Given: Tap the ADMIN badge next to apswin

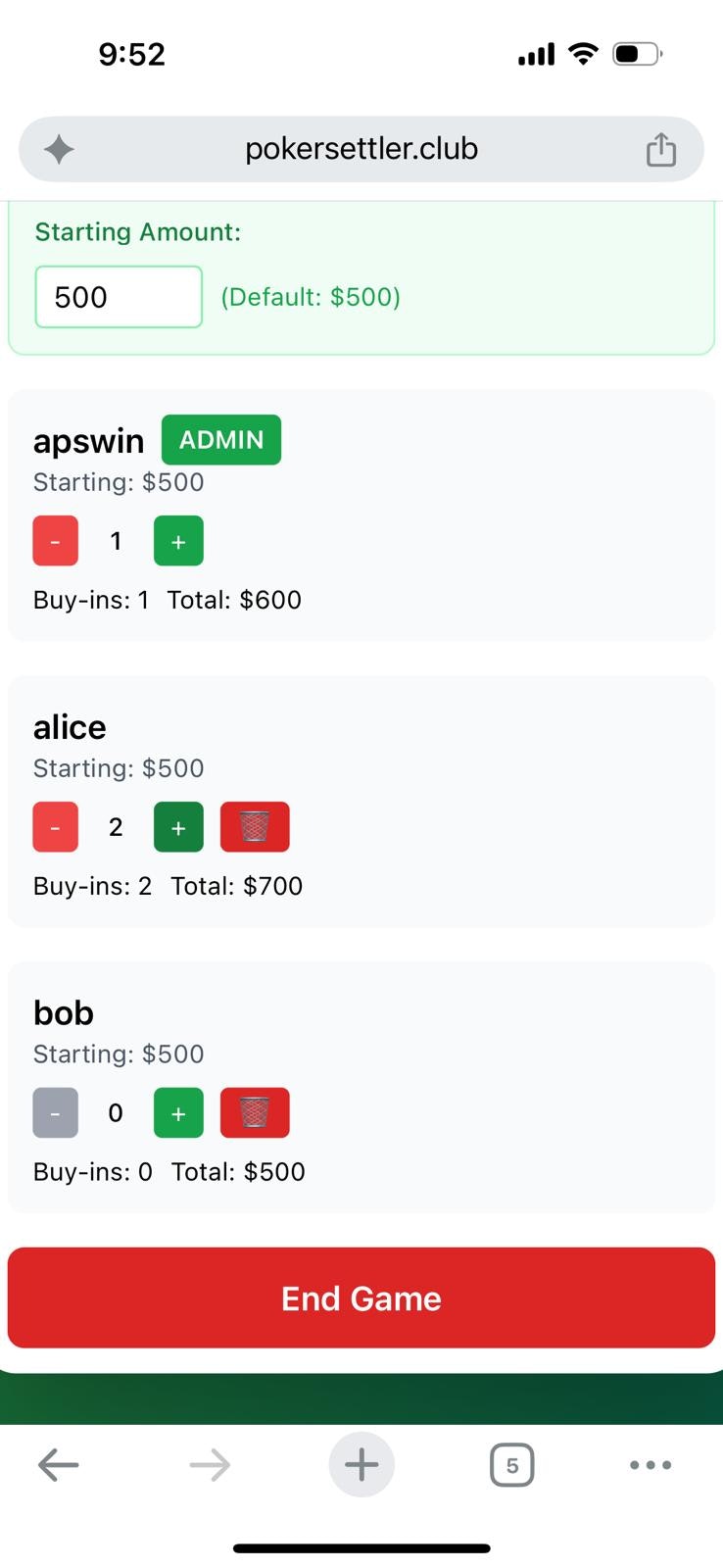Looking at the screenshot, I should 221,440.
